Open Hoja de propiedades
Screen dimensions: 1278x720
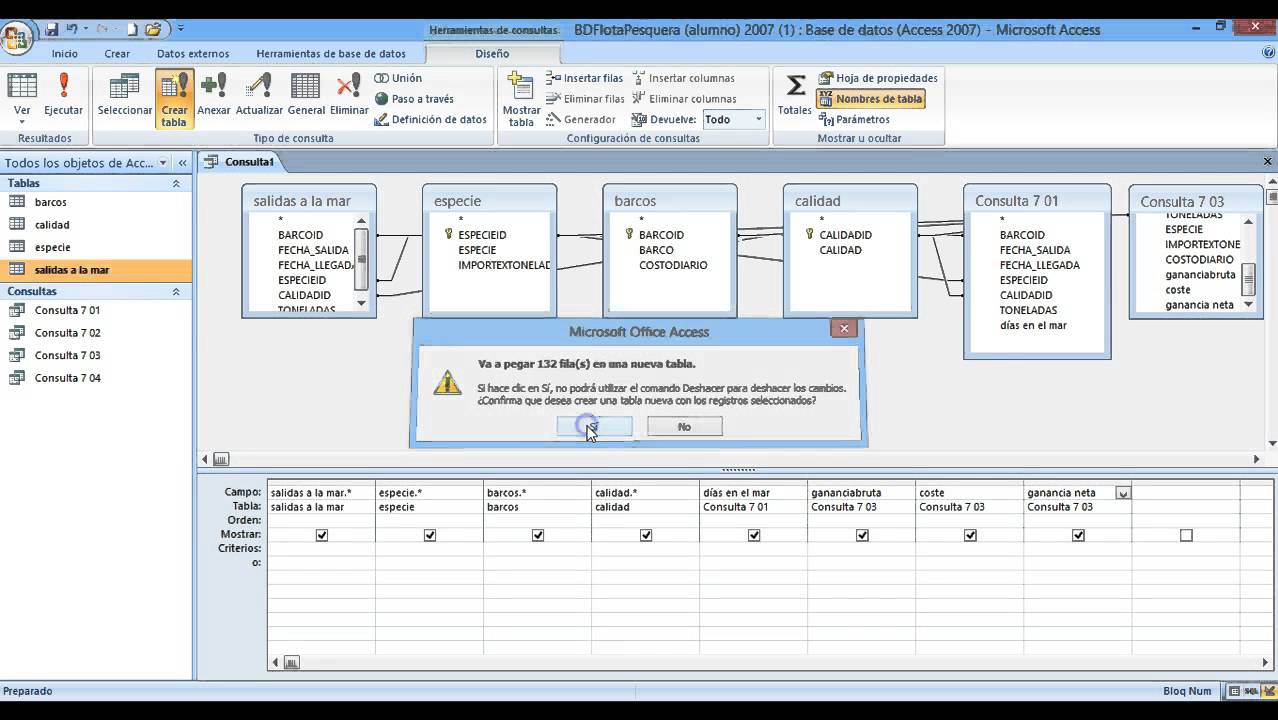coord(878,78)
